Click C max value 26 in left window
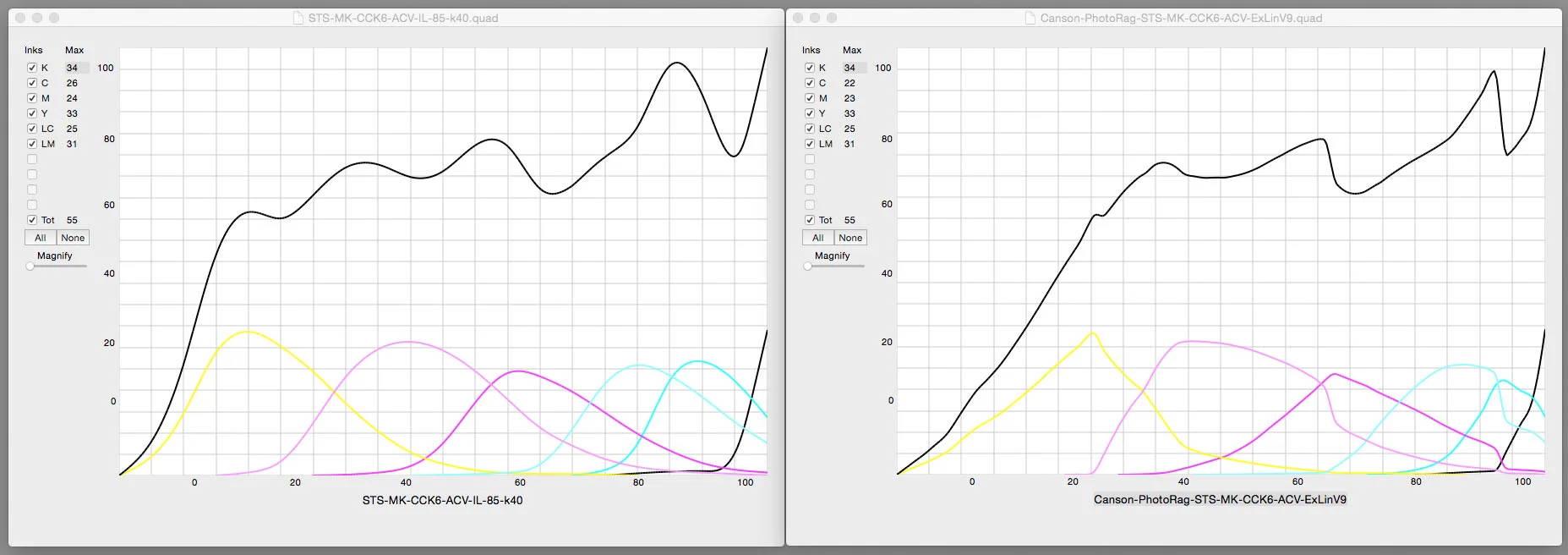Viewport: 1568px width, 555px height. [72, 83]
